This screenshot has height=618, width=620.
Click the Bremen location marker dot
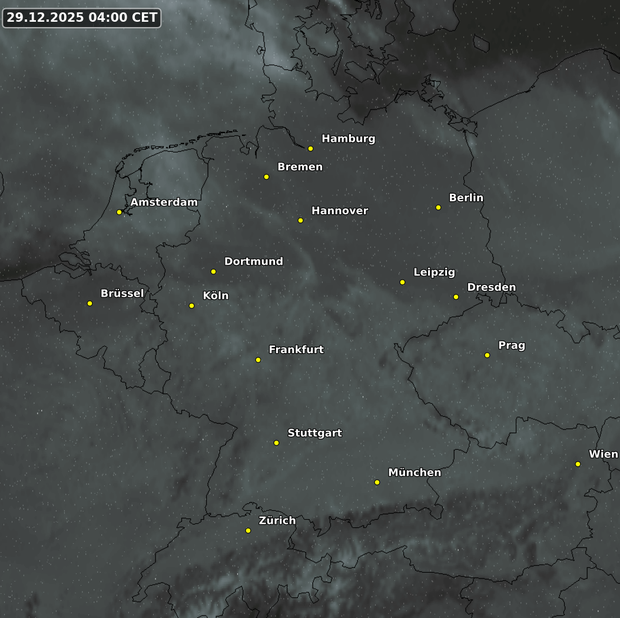[266, 177]
